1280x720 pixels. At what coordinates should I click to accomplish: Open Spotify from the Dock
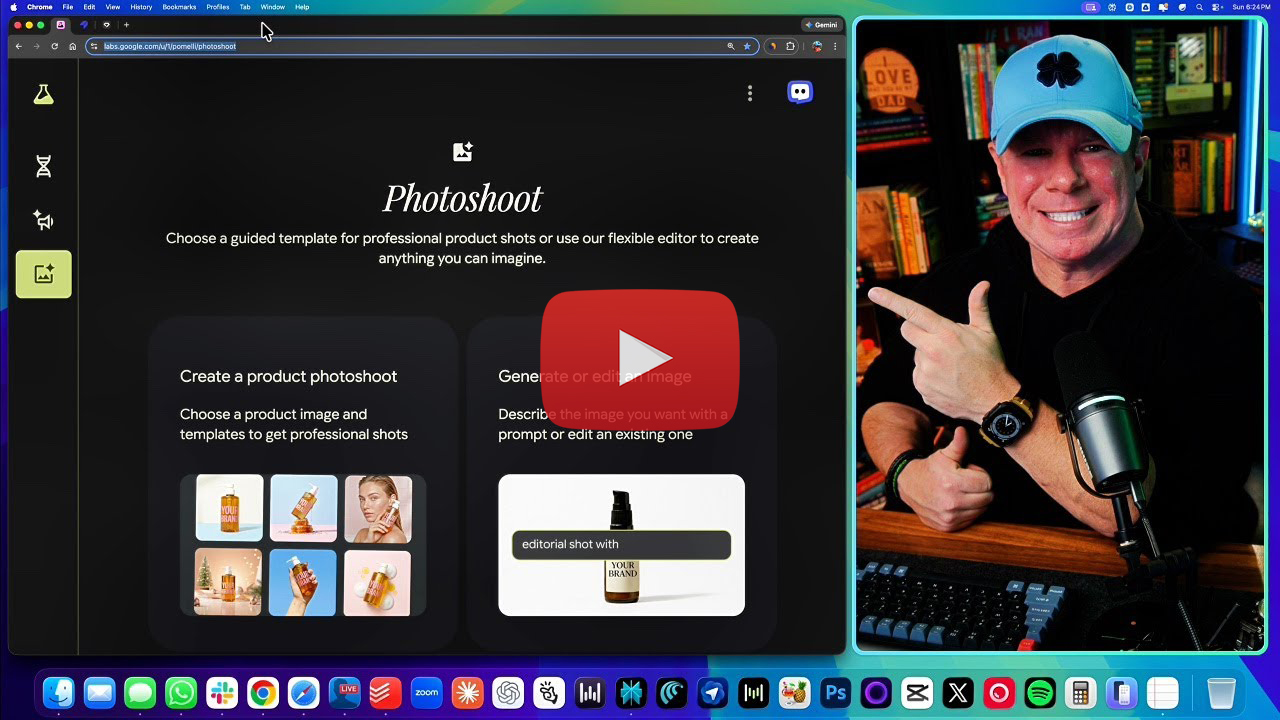[1040, 693]
